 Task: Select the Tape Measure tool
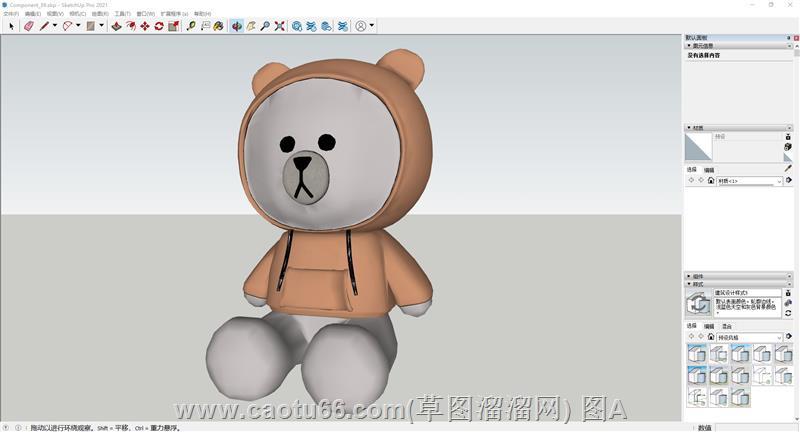coord(191,26)
